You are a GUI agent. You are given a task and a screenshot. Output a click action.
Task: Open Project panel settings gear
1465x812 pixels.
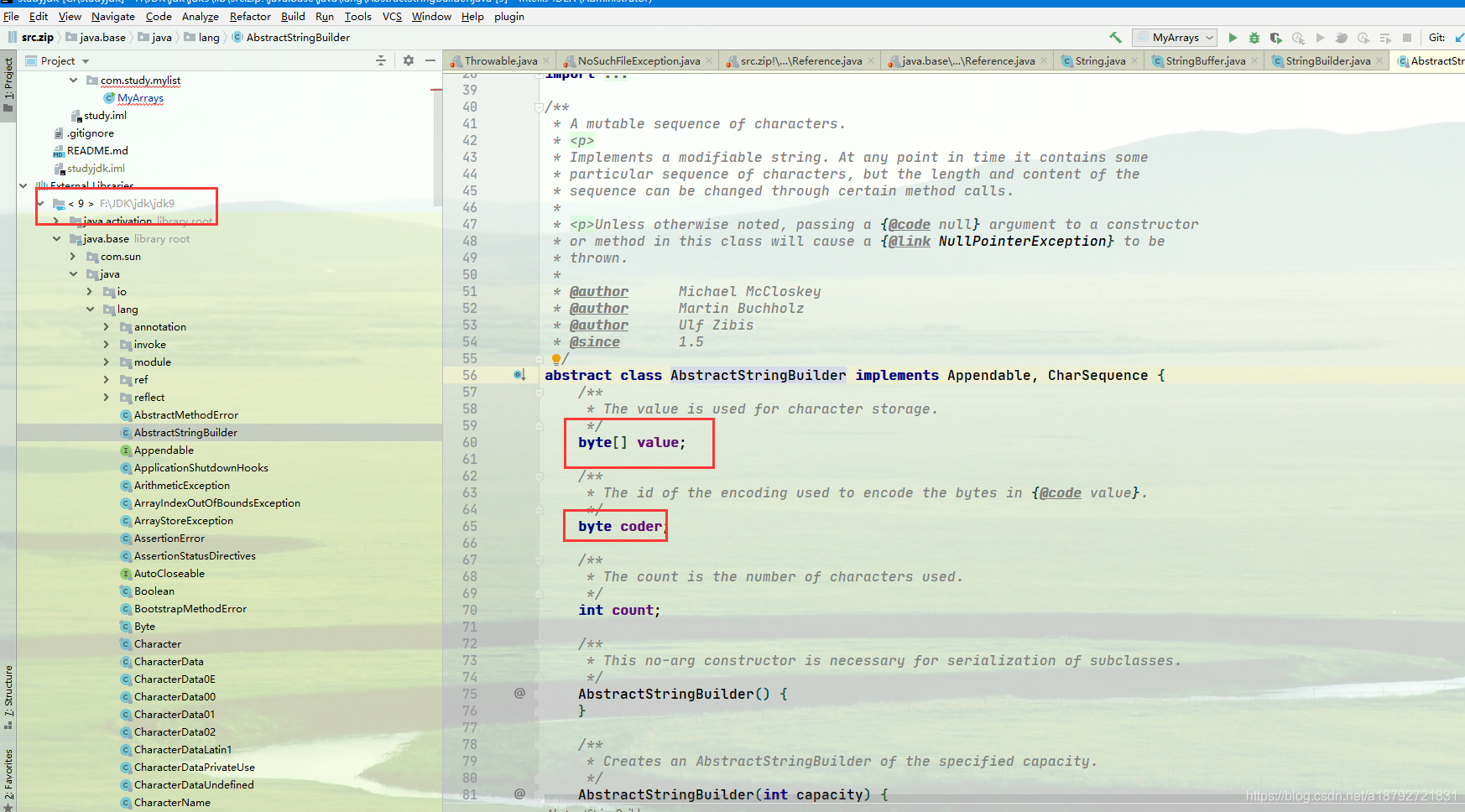click(409, 60)
